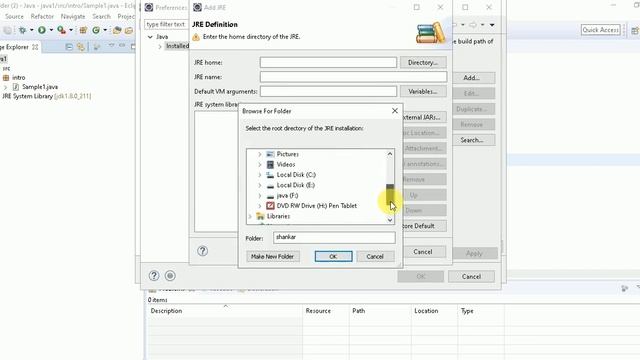640x360 pixels.
Task: Open the Search menu
Action: (x=101, y=16)
